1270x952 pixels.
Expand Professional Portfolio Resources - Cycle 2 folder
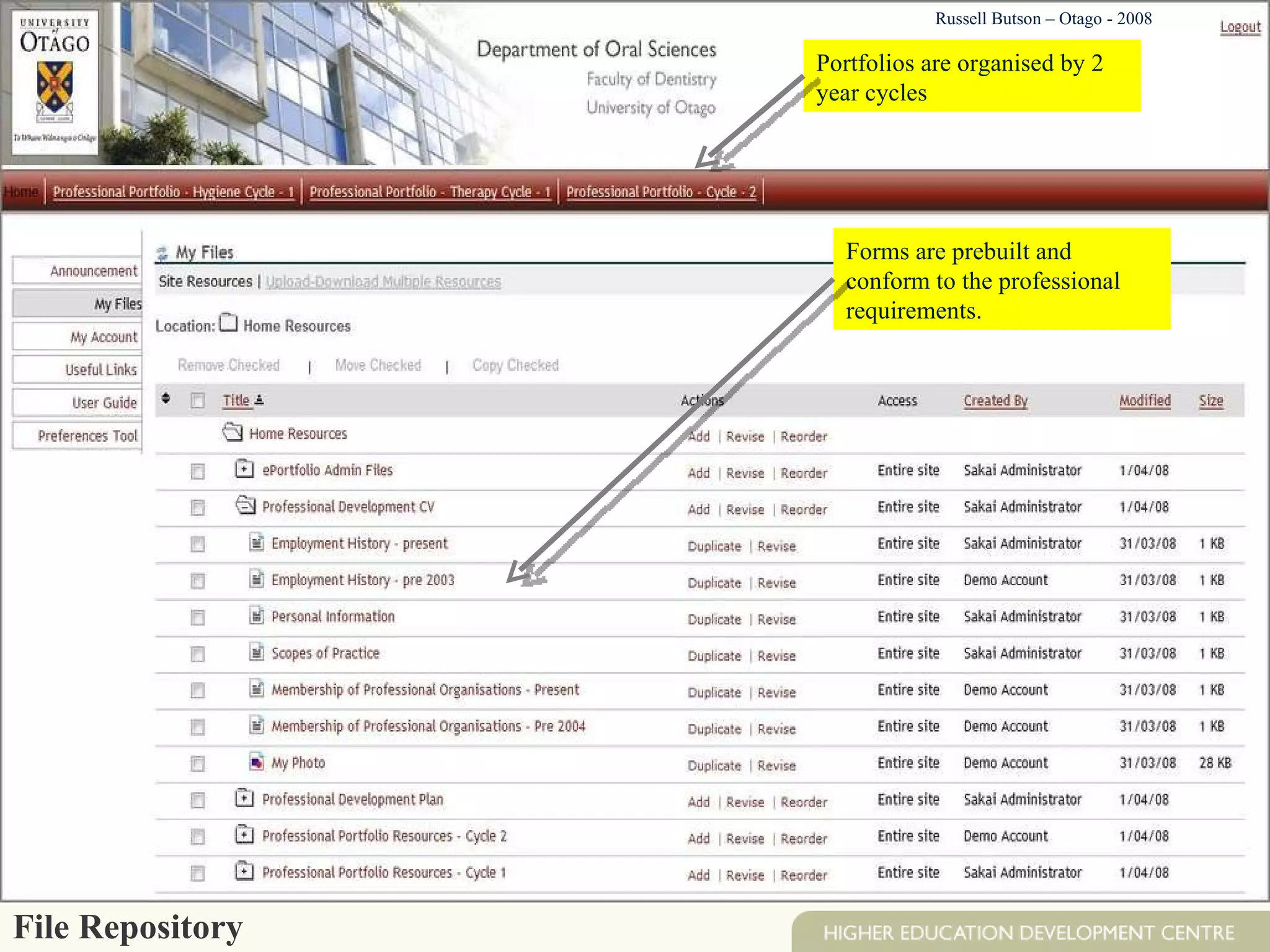coord(244,834)
